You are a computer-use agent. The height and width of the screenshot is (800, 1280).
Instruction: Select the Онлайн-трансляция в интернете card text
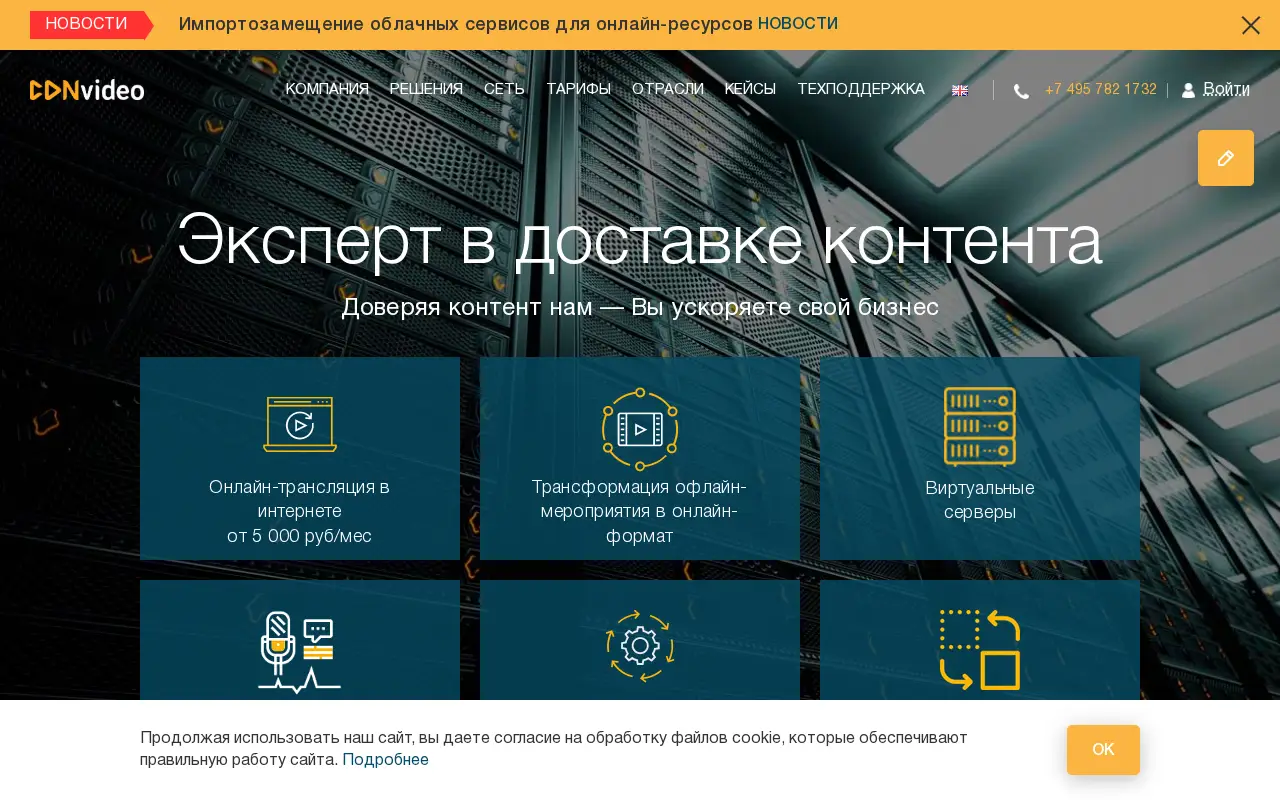click(x=300, y=512)
